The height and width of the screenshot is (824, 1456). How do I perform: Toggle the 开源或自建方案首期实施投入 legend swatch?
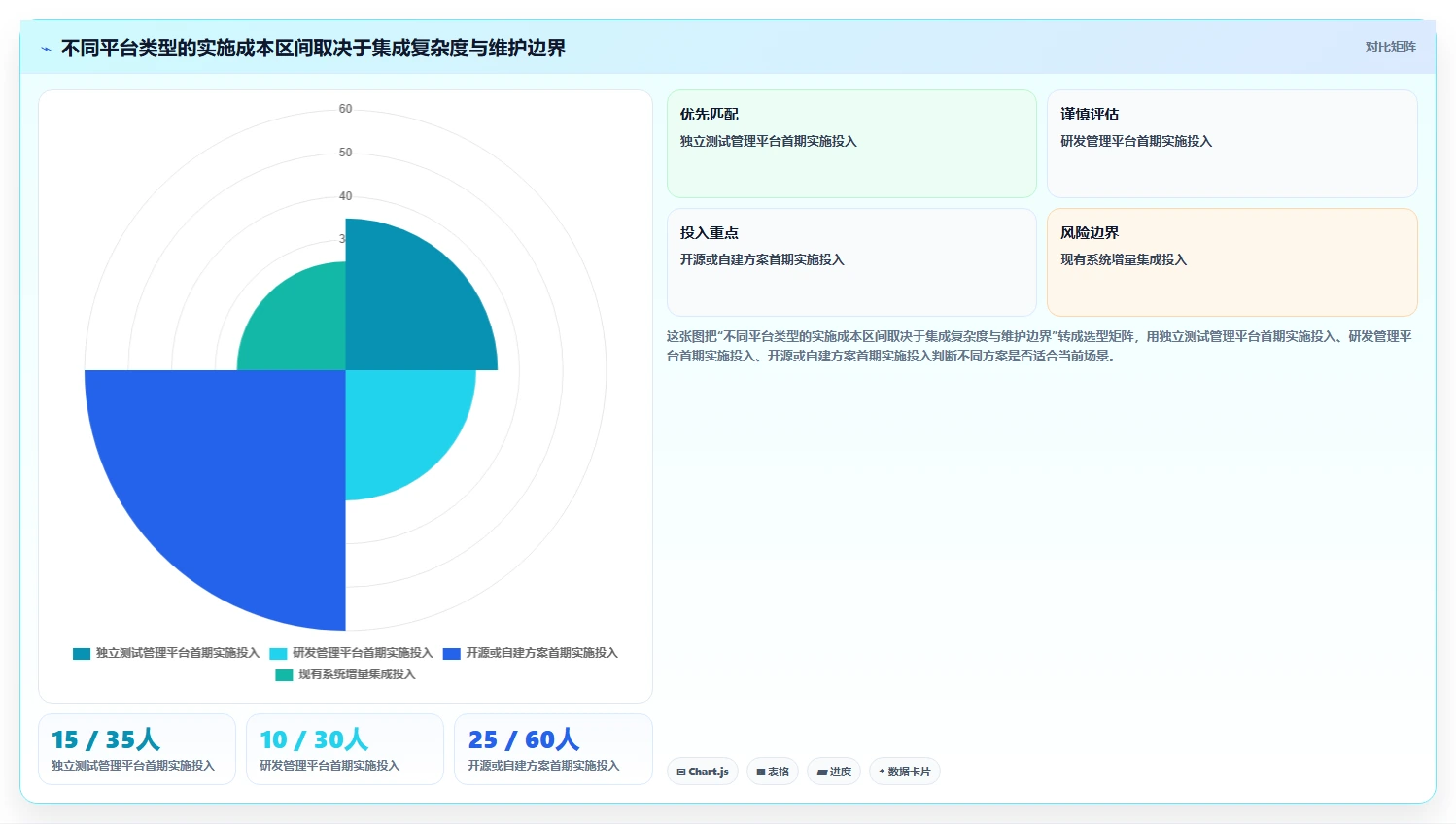pyautogui.click(x=451, y=653)
